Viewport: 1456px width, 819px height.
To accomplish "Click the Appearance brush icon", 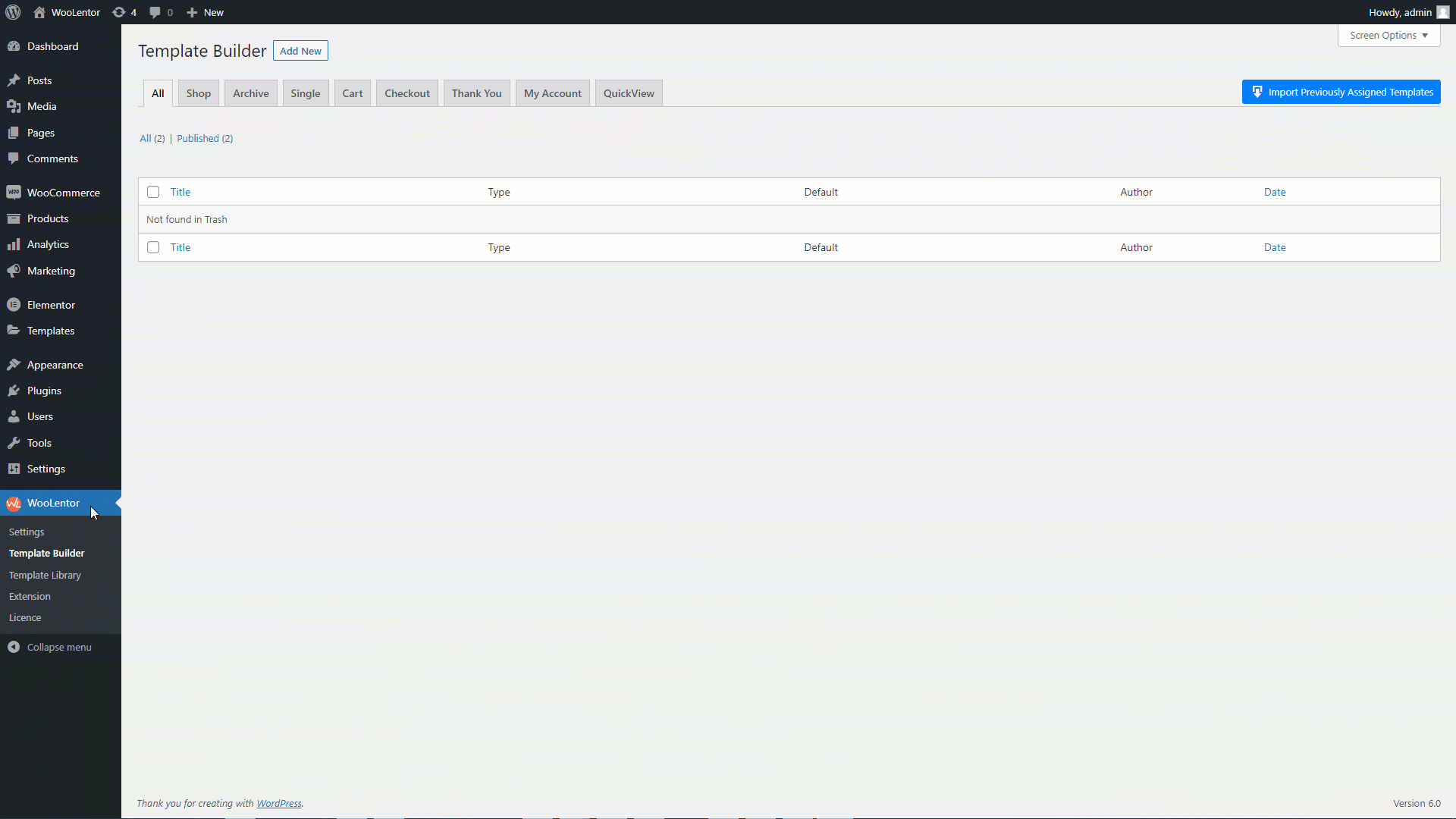I will 14,365.
